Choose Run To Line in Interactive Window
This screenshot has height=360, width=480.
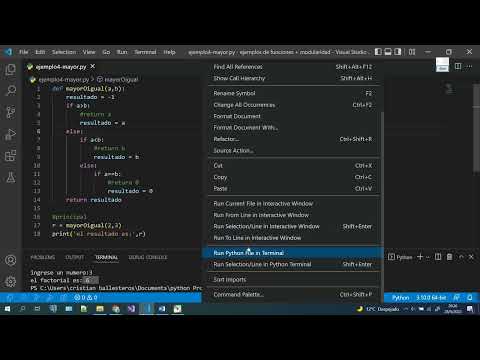[293, 238]
